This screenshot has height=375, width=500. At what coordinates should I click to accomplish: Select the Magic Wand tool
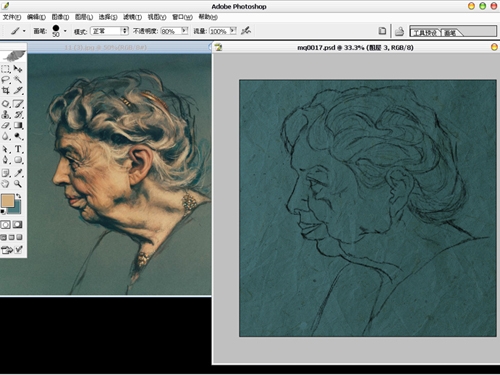click(x=18, y=80)
